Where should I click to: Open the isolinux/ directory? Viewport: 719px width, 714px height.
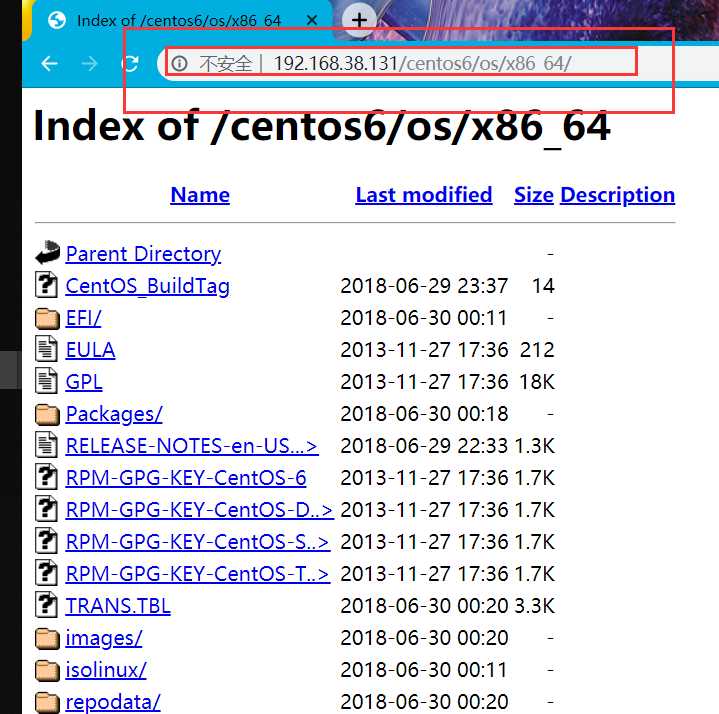(x=106, y=670)
